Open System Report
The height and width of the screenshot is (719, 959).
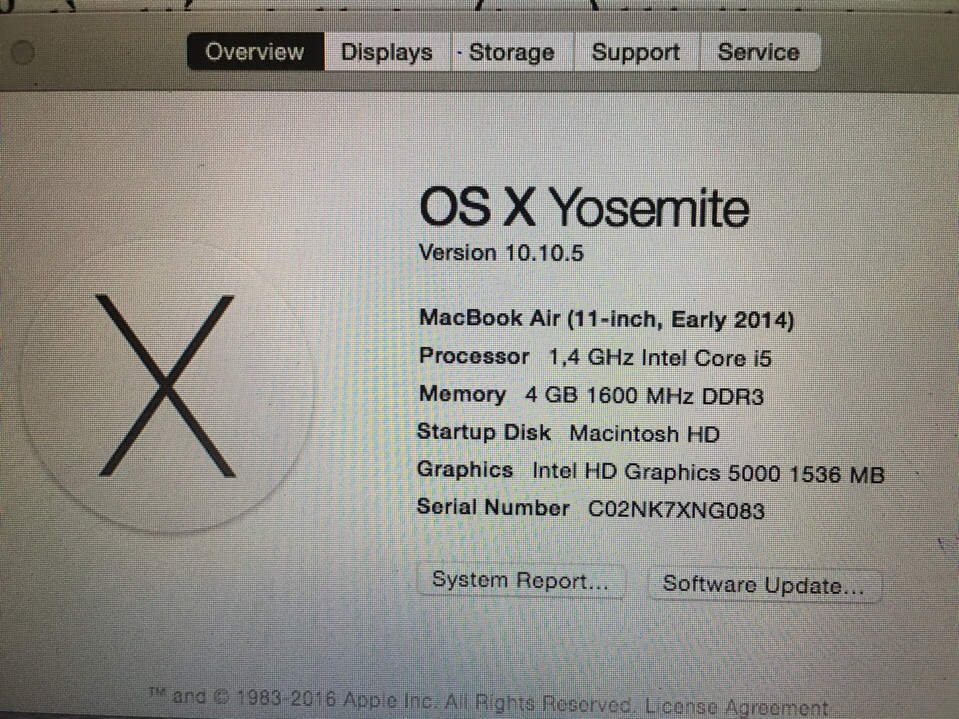pos(520,580)
